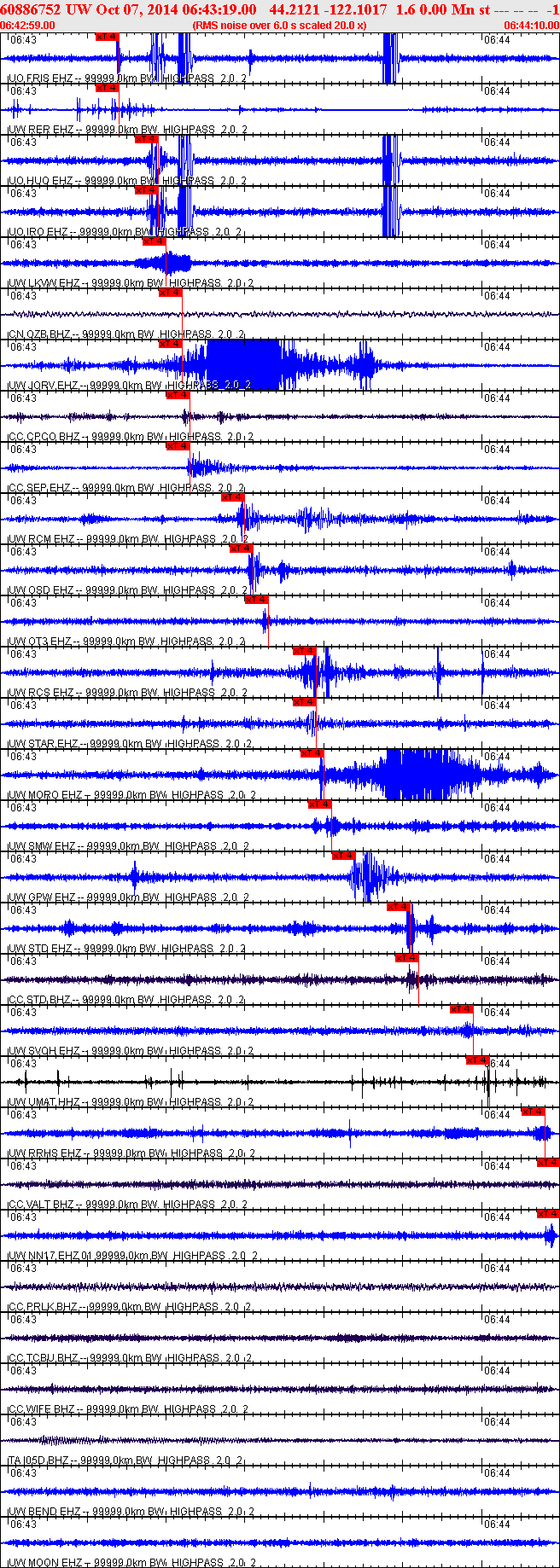This screenshot has width=560, height=1568.
Task: Click the event ID 60886752 in the header
Action: click(30, 9)
